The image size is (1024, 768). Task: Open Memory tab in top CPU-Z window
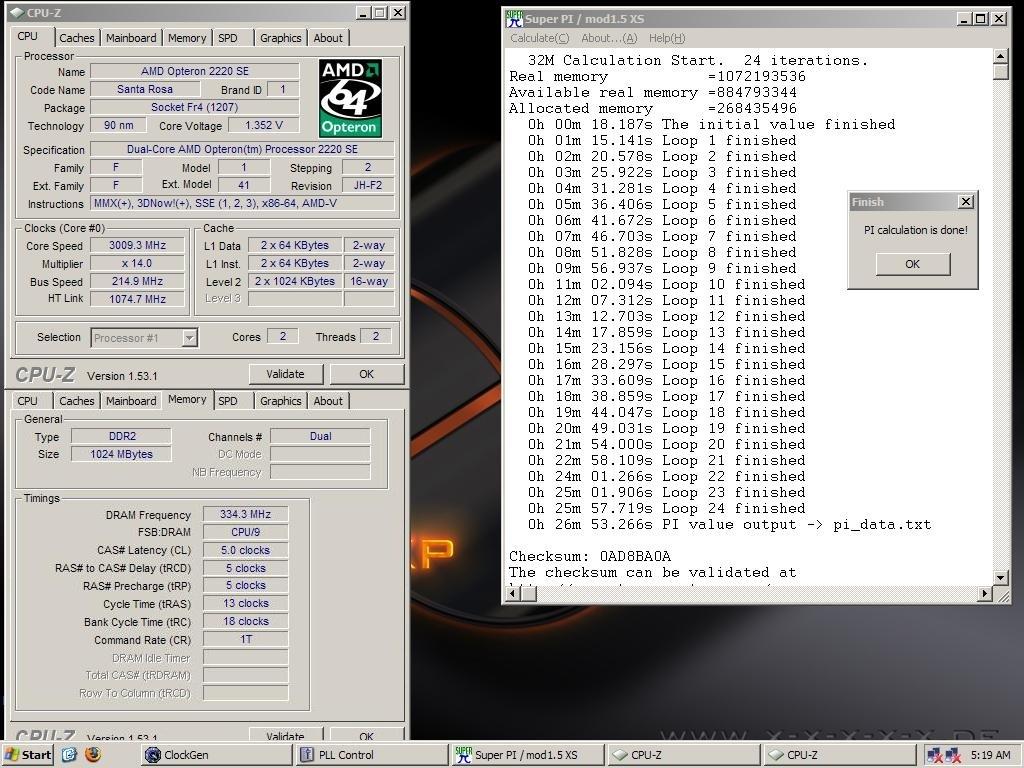(187, 38)
